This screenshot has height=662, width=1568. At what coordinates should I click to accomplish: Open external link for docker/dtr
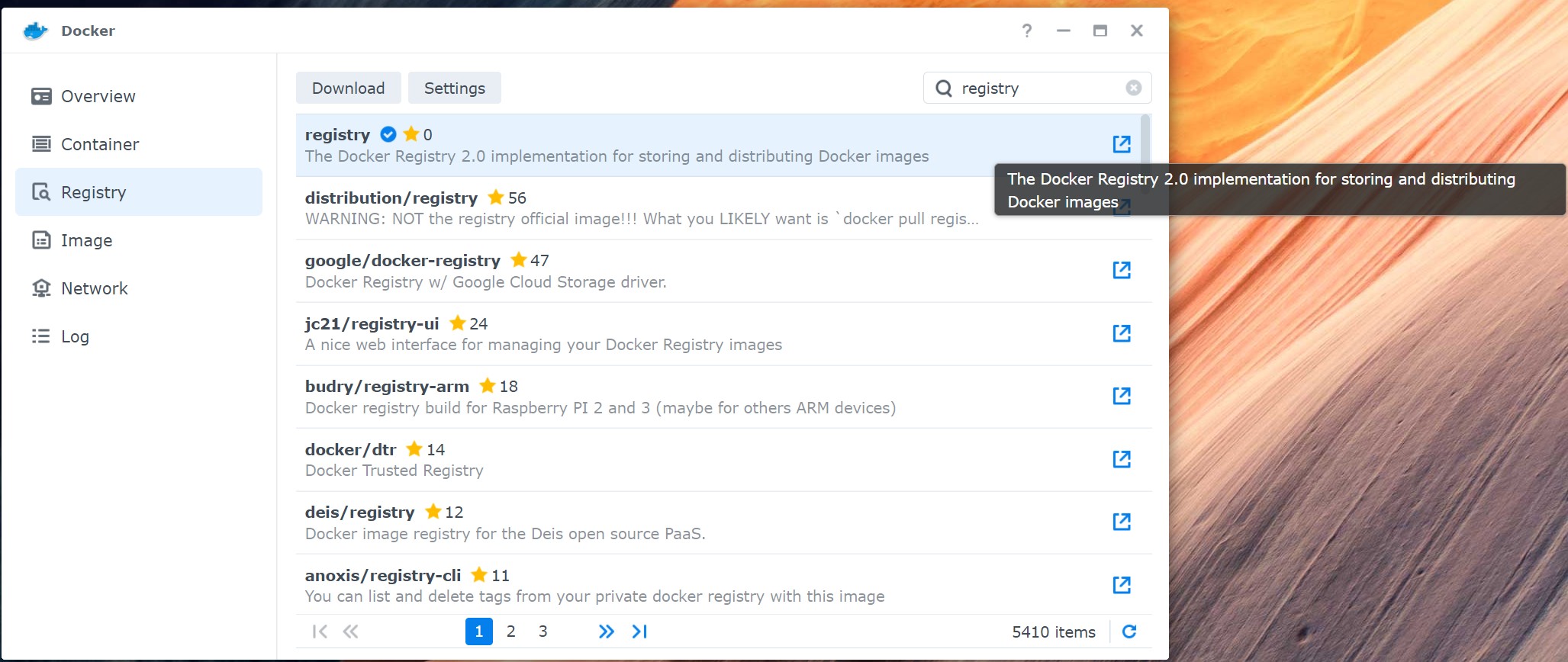(x=1122, y=459)
